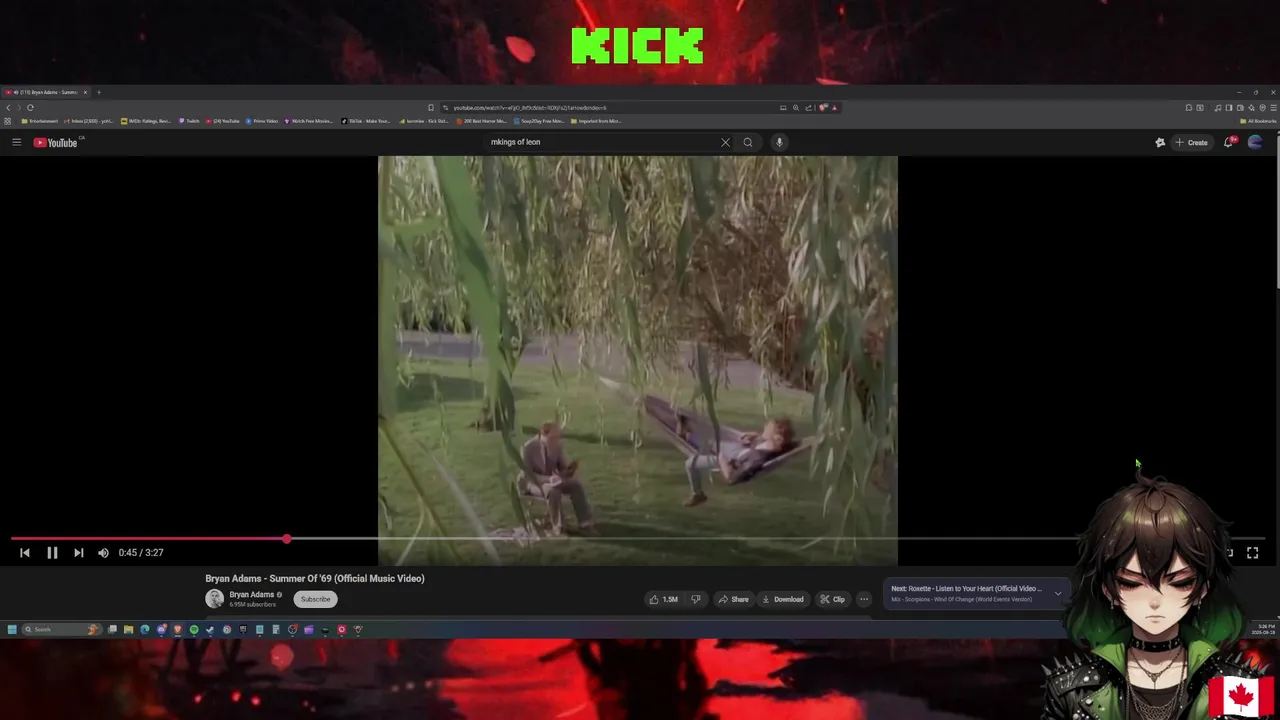Reload the page in the browser
This screenshot has width=1280, height=720.
[x=30, y=108]
